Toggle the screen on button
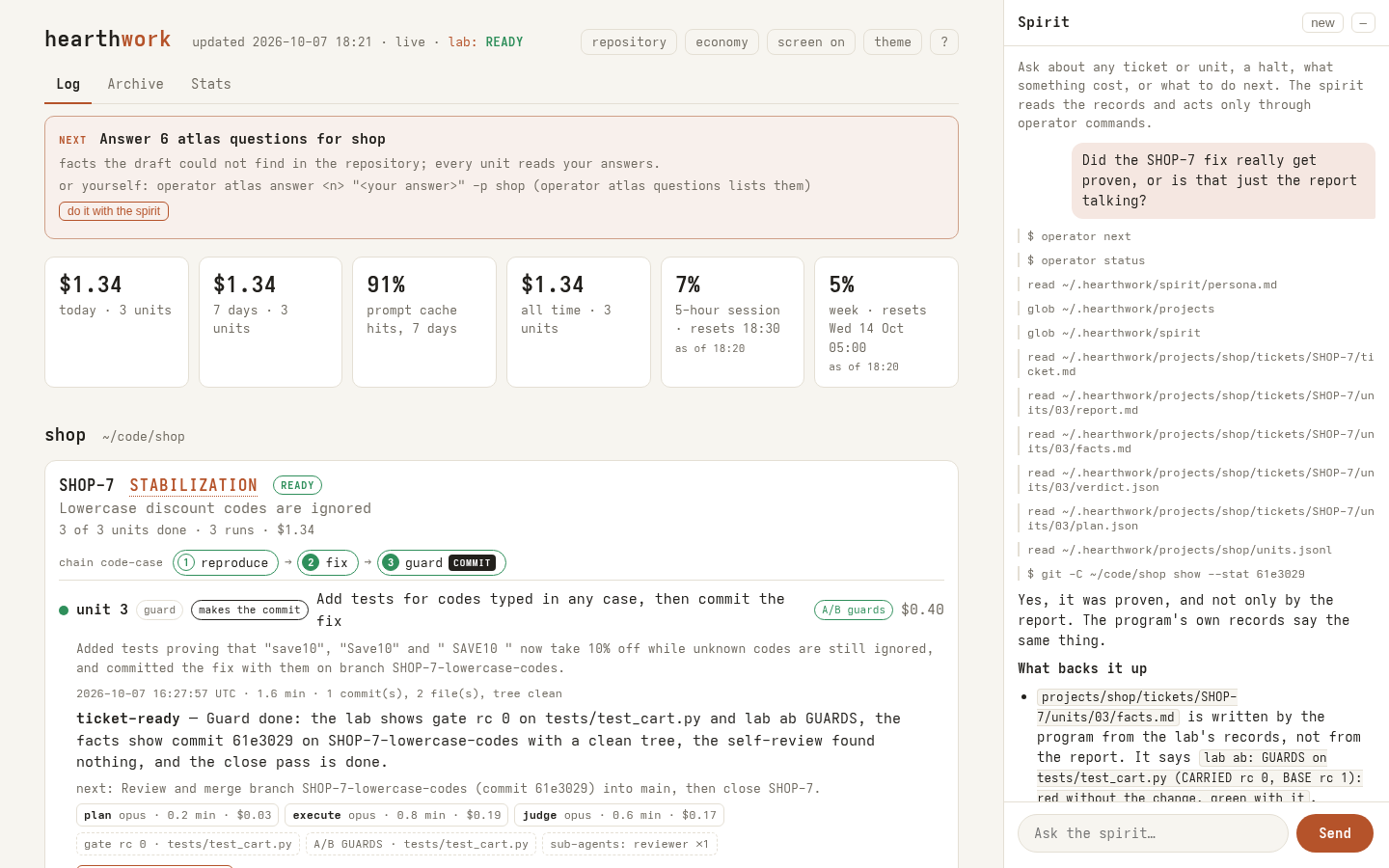This screenshot has height=868, width=1389. tap(810, 42)
